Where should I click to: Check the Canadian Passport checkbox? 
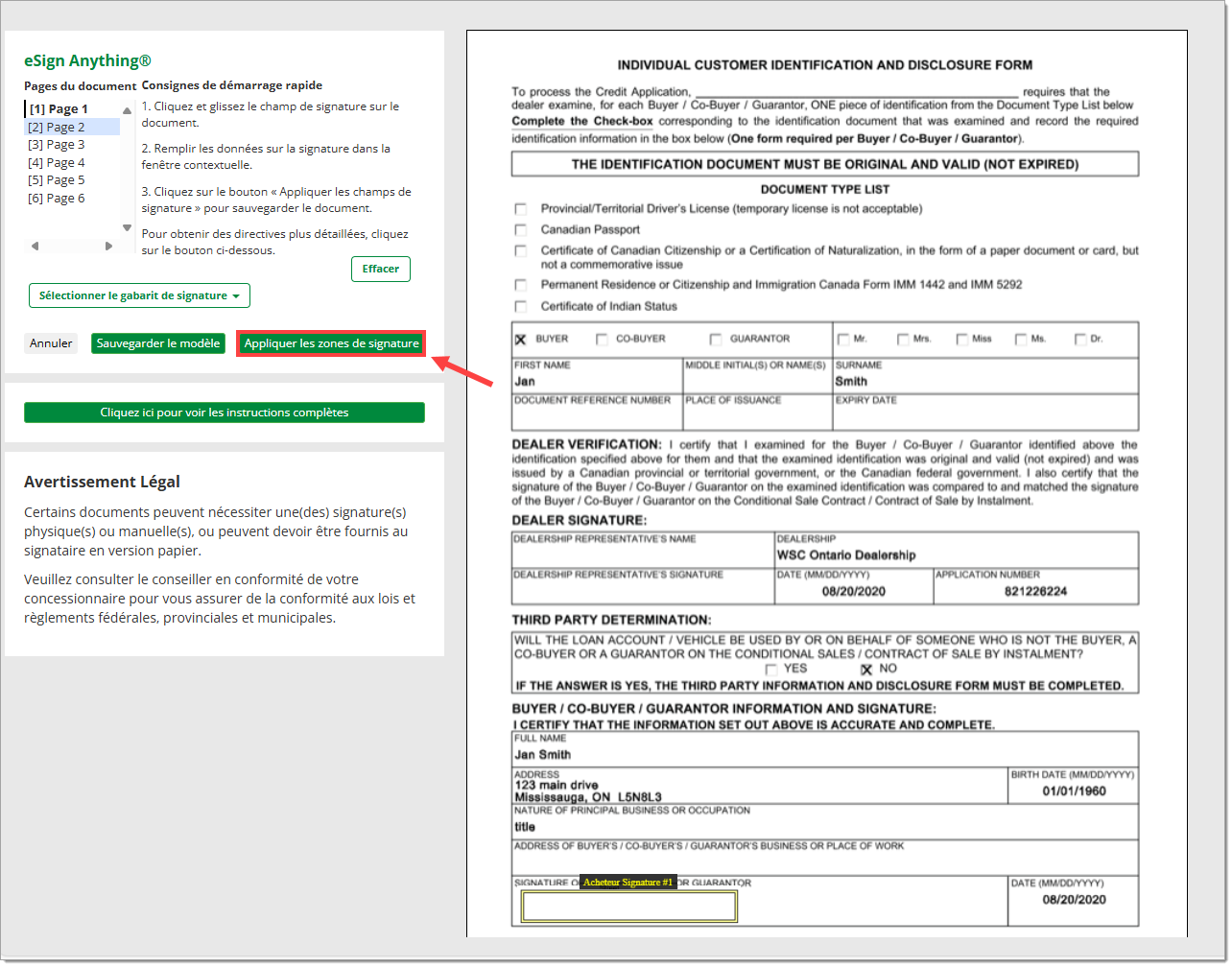521,230
